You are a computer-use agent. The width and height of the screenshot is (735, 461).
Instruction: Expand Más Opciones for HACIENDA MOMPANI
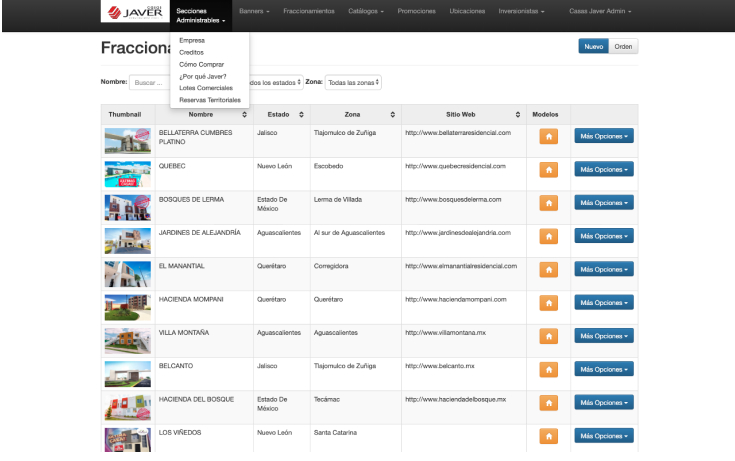[x=603, y=303]
